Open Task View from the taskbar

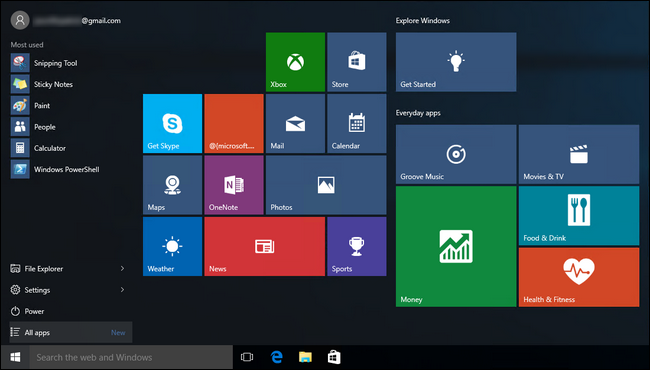[247, 357]
